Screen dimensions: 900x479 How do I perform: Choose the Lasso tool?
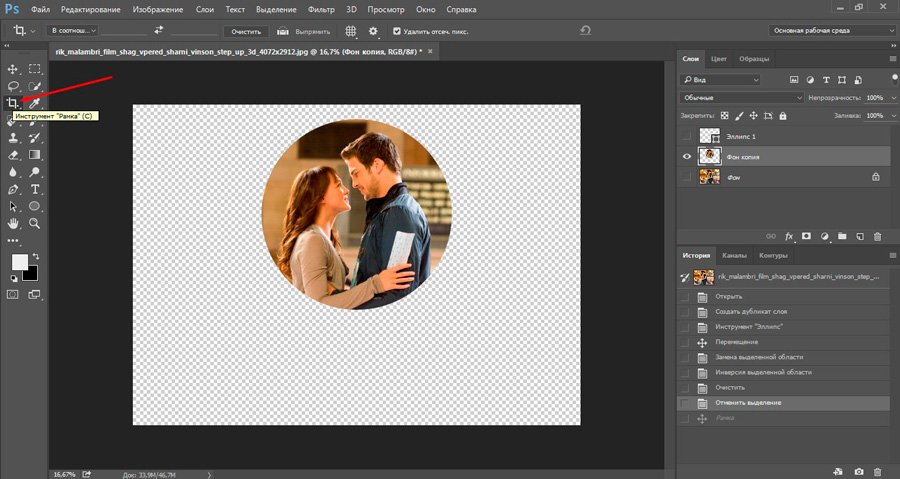click(x=13, y=86)
